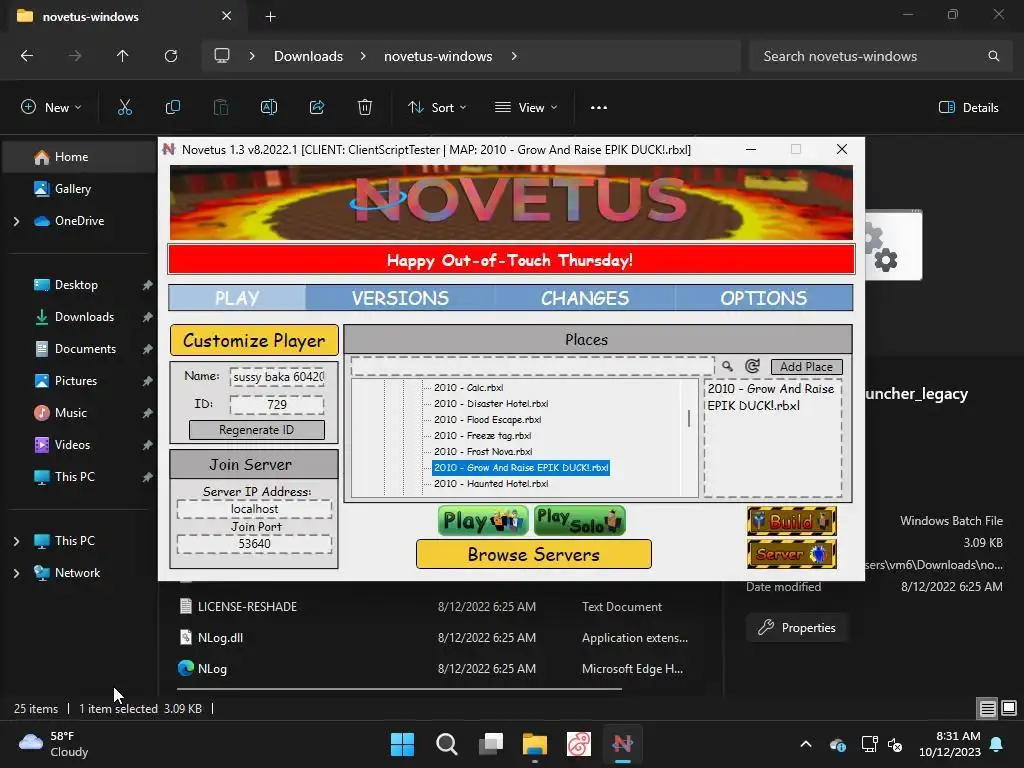Open the See more ellipsis menu
The width and height of the screenshot is (1024, 768).
[x=599, y=107]
